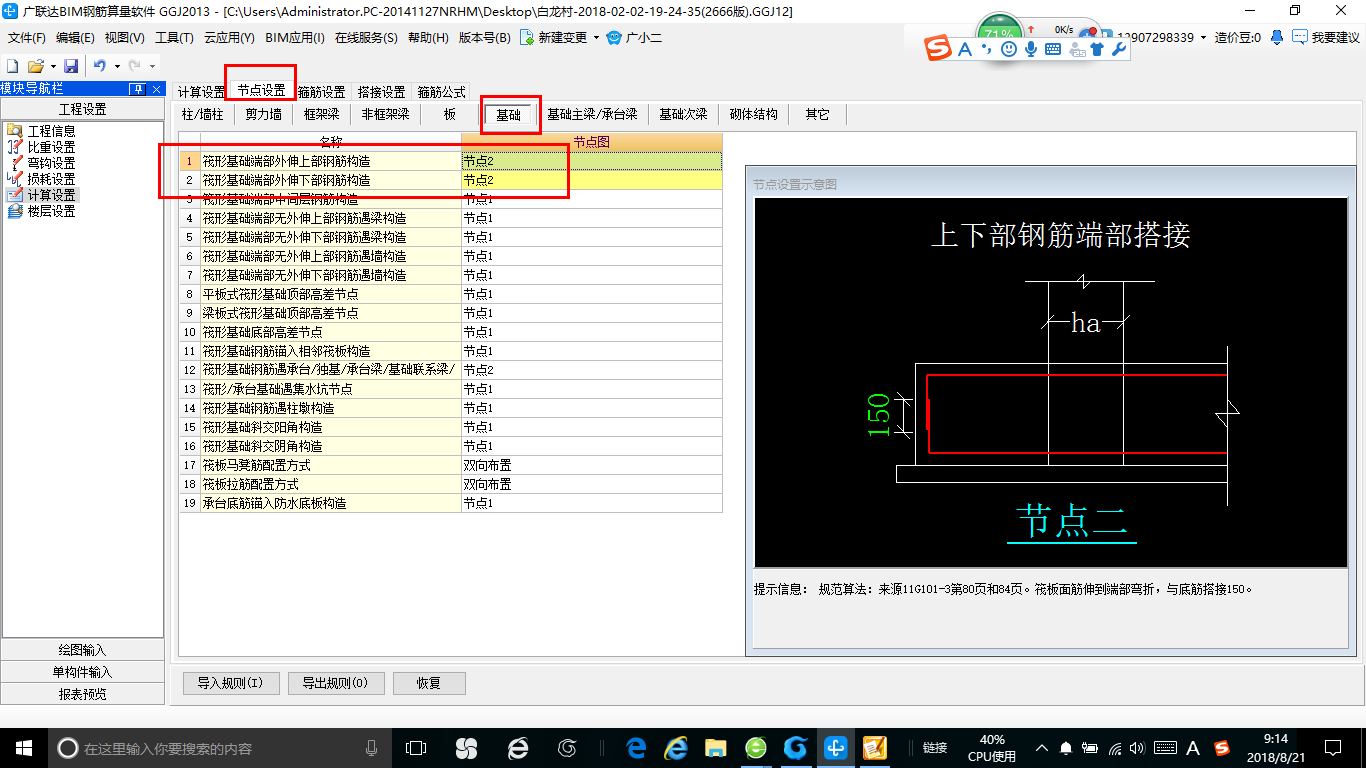Click the 节点二 diagram link
The image size is (1366, 768).
[1072, 522]
